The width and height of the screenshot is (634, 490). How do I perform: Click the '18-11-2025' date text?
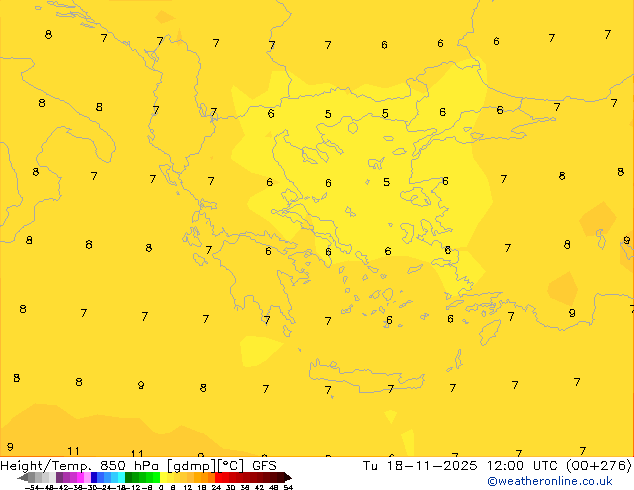click(x=432, y=466)
